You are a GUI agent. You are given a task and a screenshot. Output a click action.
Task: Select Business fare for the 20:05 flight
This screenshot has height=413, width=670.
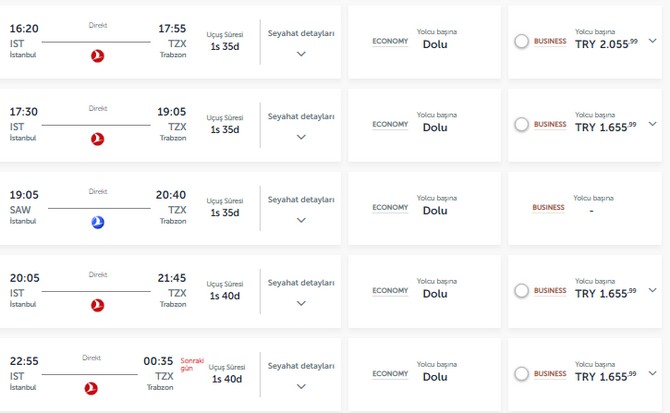pyautogui.click(x=521, y=291)
